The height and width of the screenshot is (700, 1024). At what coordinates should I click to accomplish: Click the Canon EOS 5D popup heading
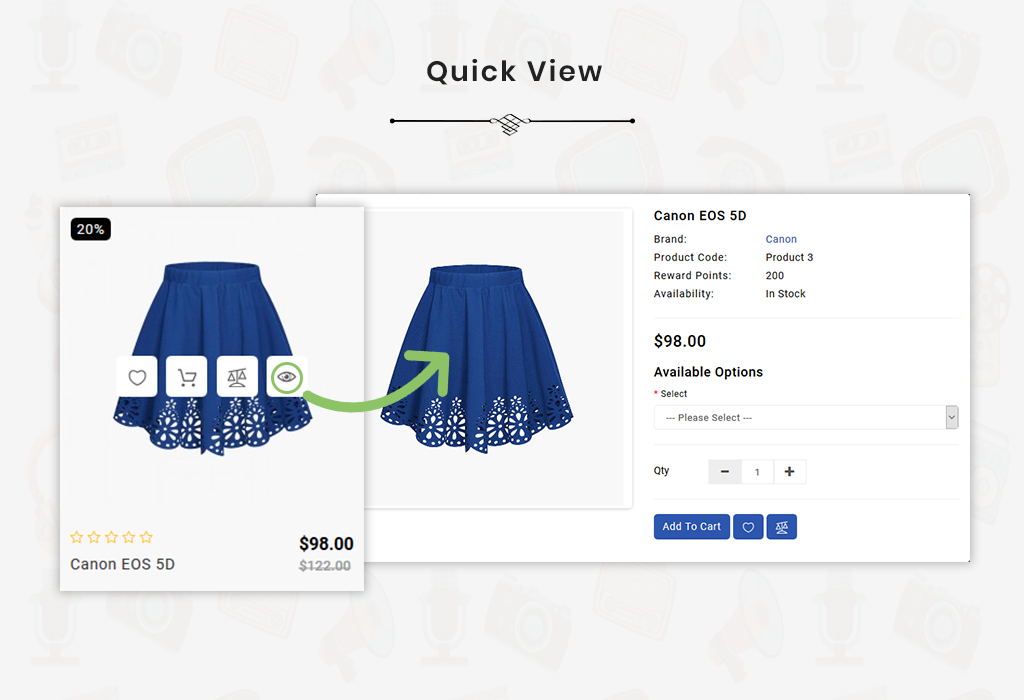pyautogui.click(x=700, y=215)
